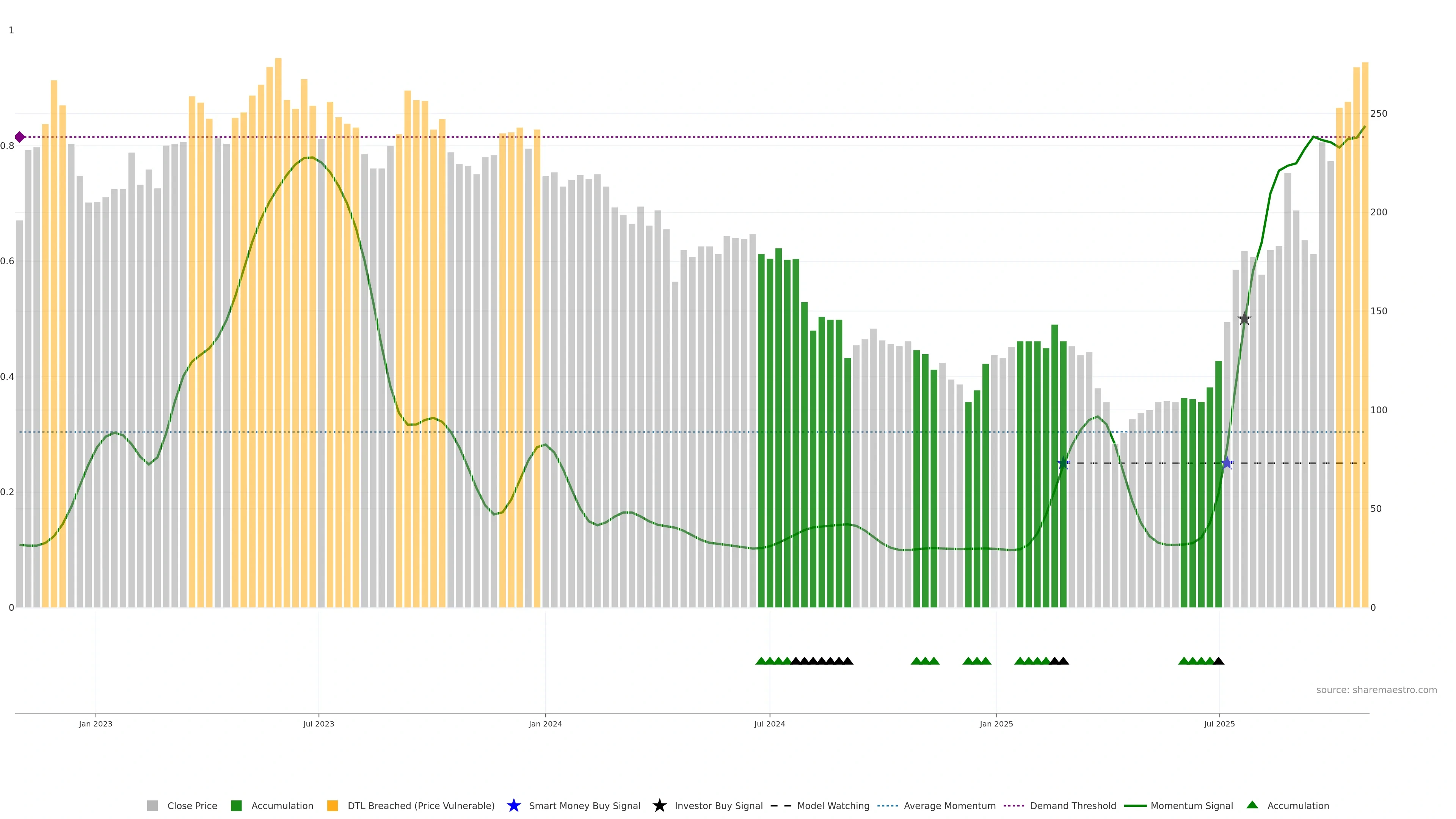Click the dark star marker on the chart above July 2025
1456x819 pixels.
coord(1244,319)
